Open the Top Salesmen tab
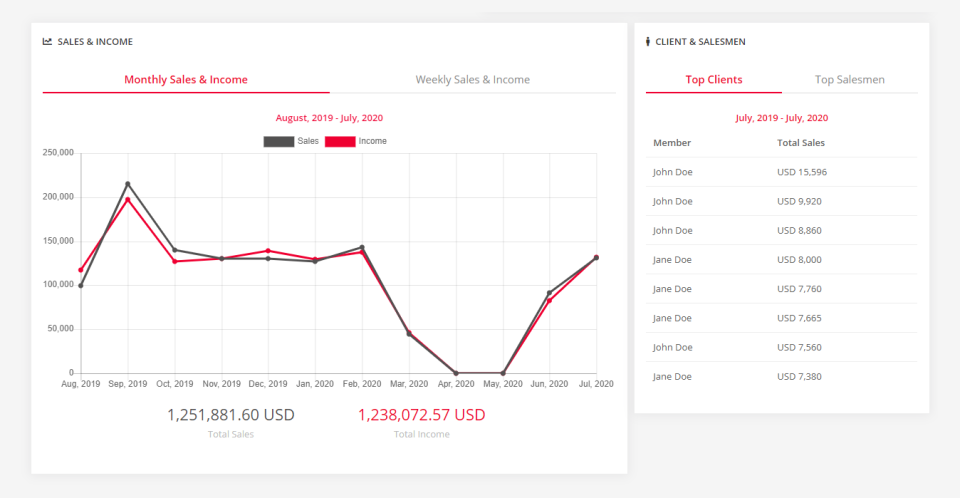 849,80
